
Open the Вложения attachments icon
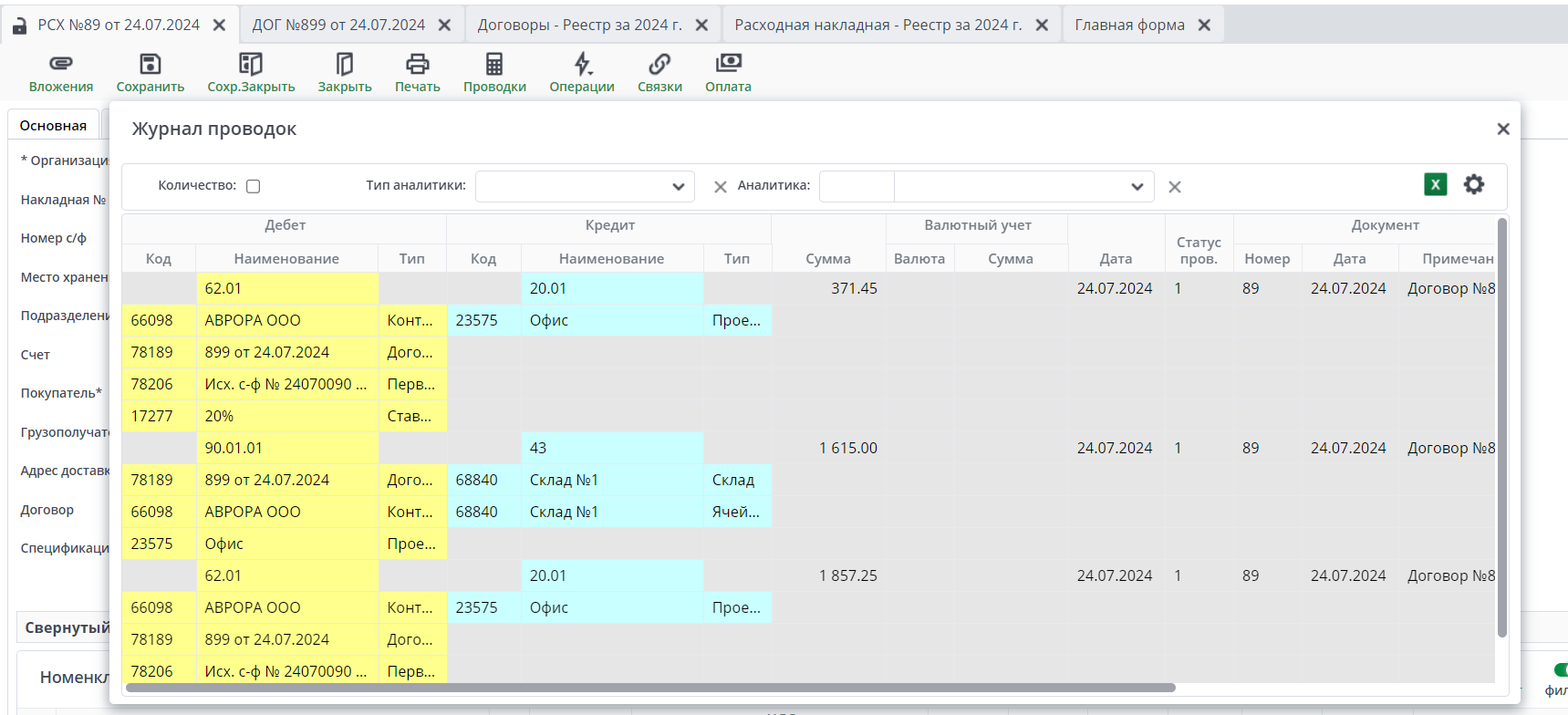60,64
